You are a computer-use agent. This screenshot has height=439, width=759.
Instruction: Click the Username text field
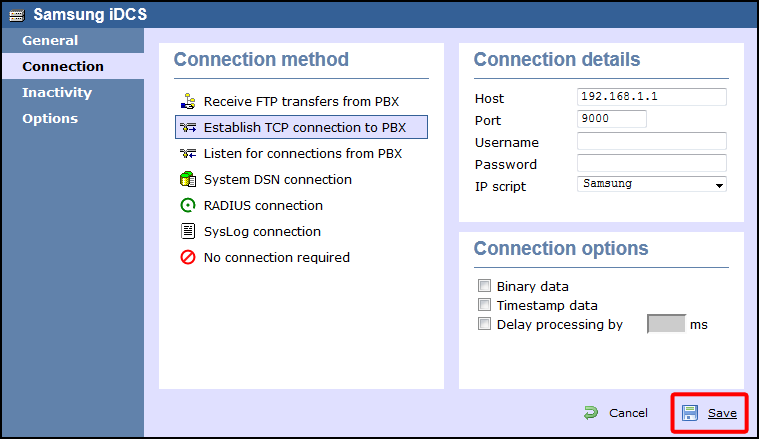(652, 141)
